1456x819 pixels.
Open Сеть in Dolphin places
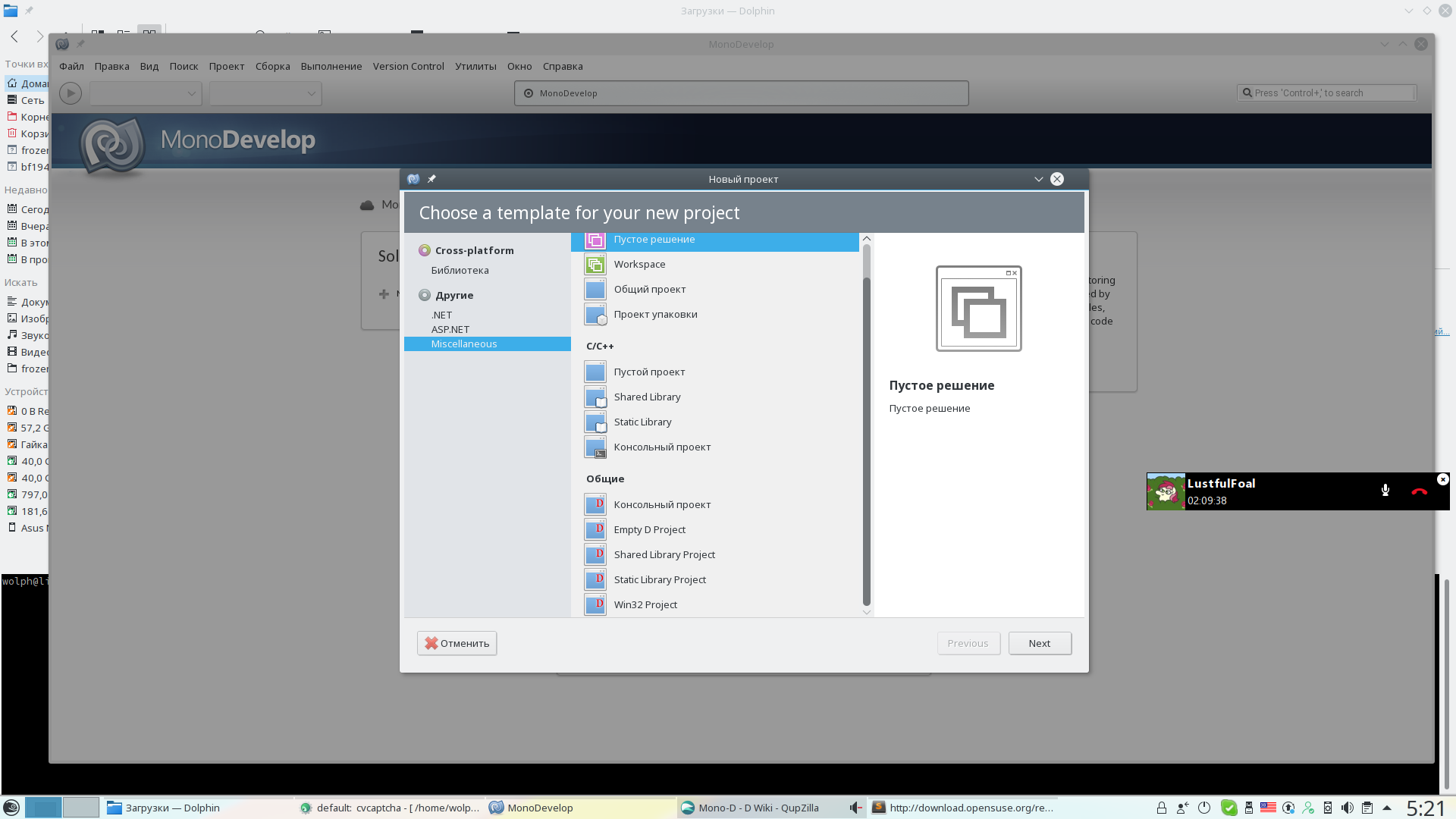coord(27,101)
